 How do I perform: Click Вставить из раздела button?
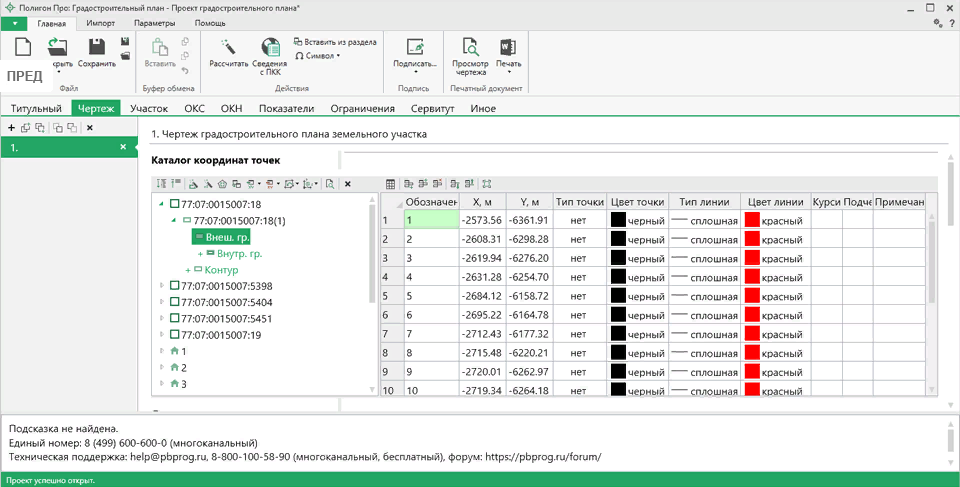point(335,42)
